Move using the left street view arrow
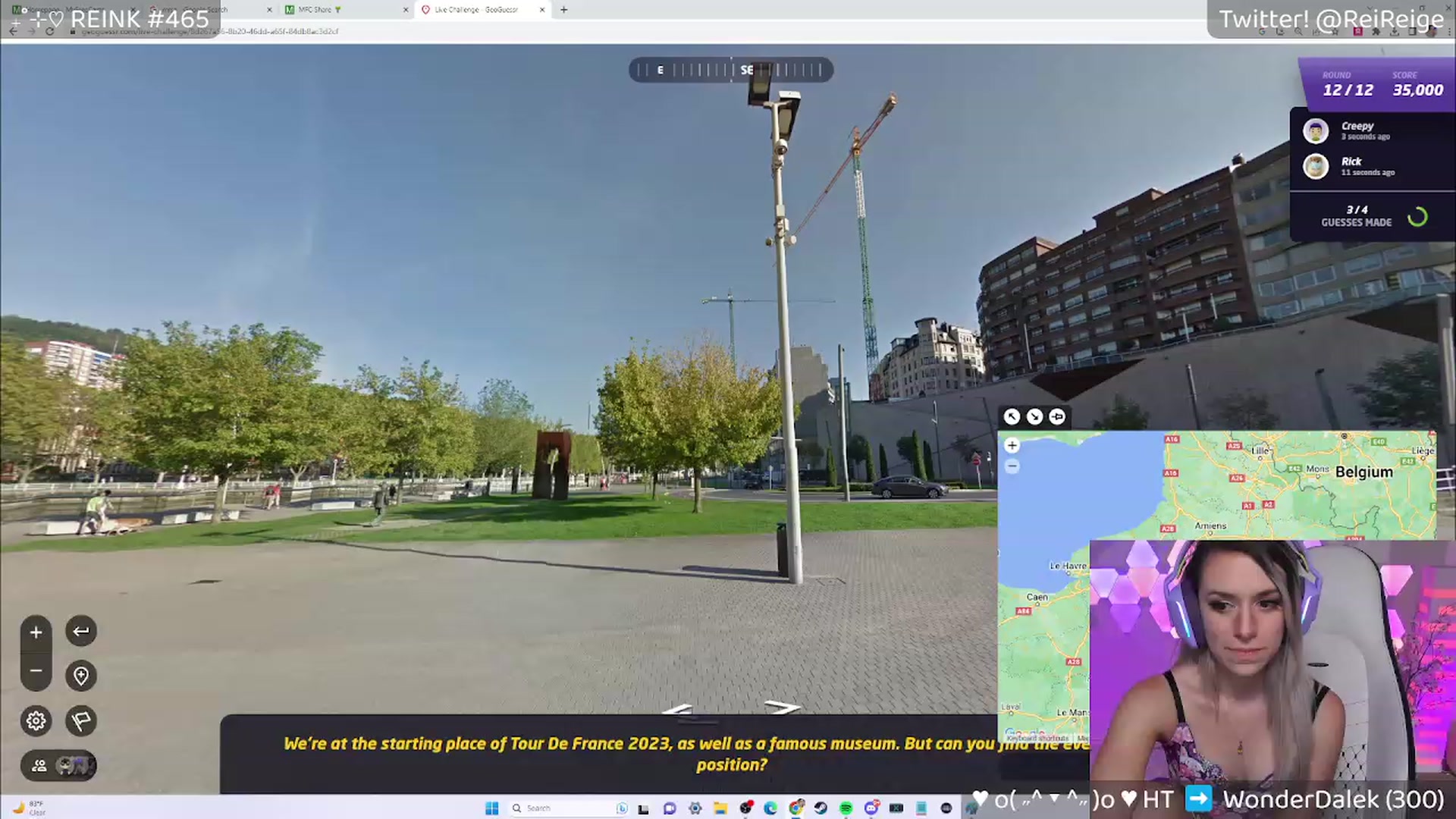Screen dimensions: 1456x819 pos(677,711)
